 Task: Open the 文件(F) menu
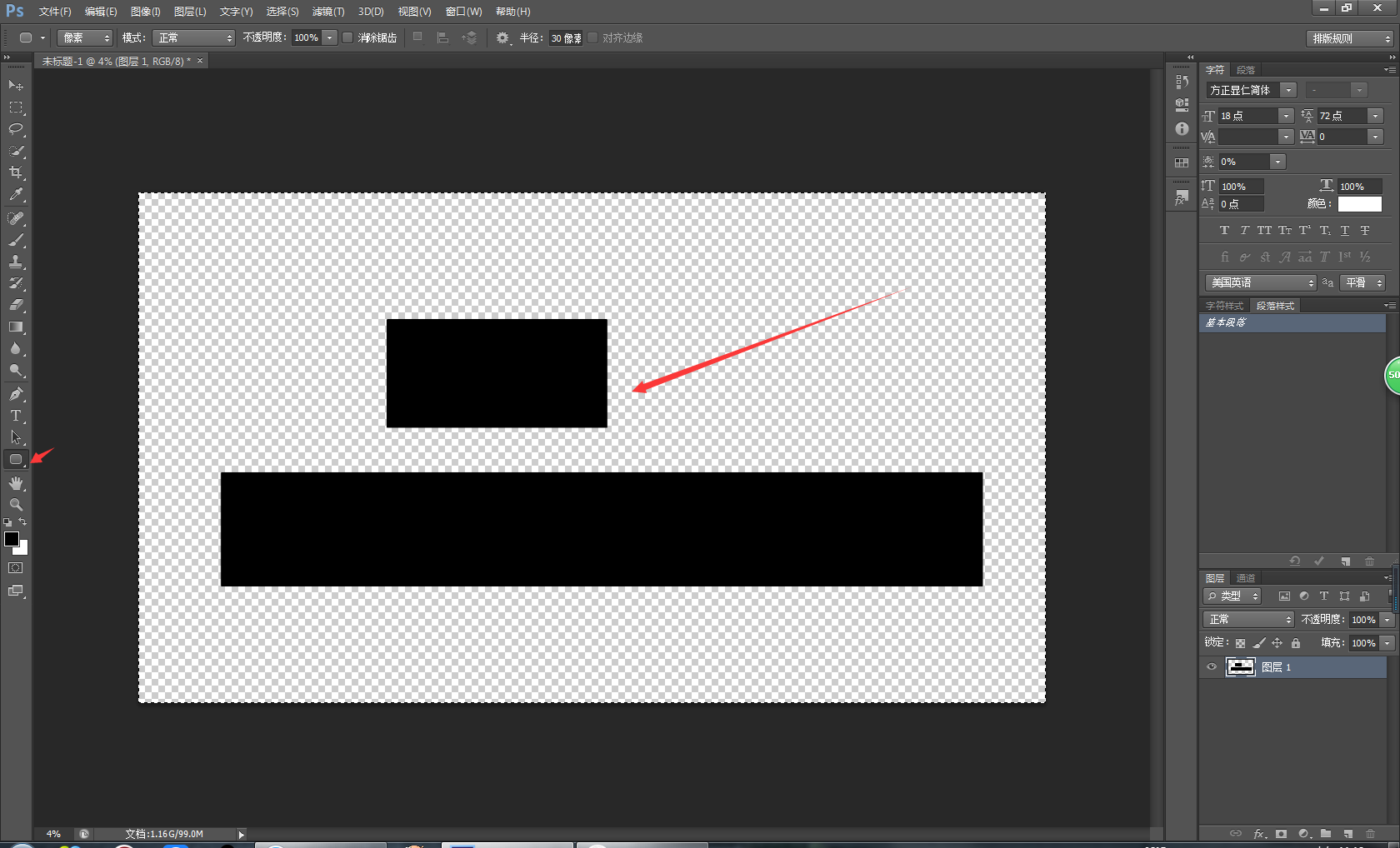click(55, 12)
